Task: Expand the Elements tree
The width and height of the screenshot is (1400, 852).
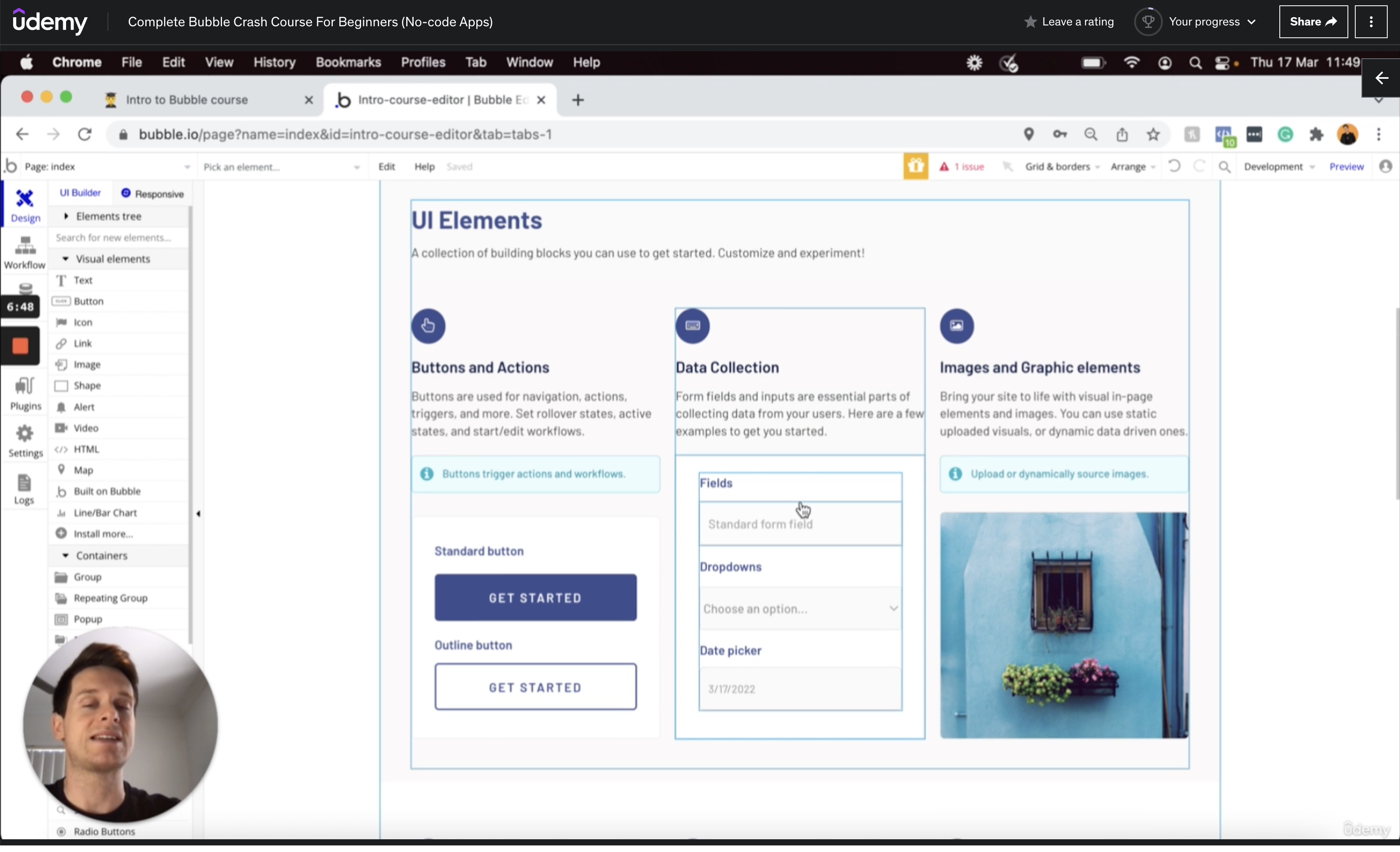Action: pyautogui.click(x=108, y=217)
